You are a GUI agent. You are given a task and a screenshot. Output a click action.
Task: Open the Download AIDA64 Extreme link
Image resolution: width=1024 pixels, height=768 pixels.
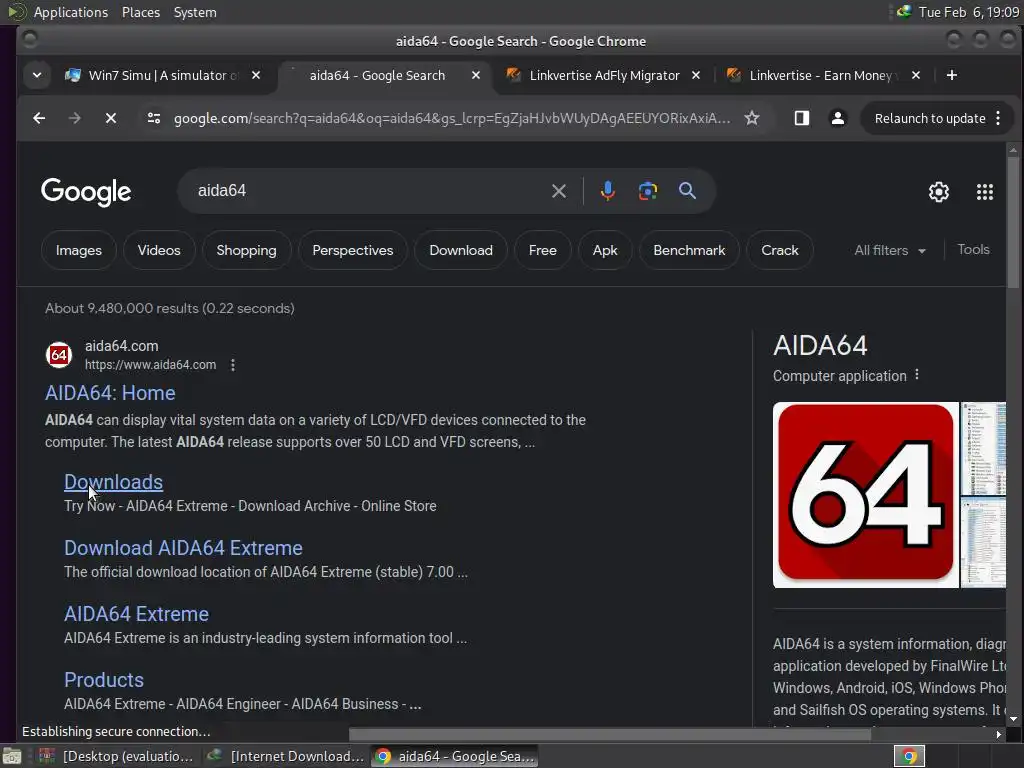pos(183,548)
